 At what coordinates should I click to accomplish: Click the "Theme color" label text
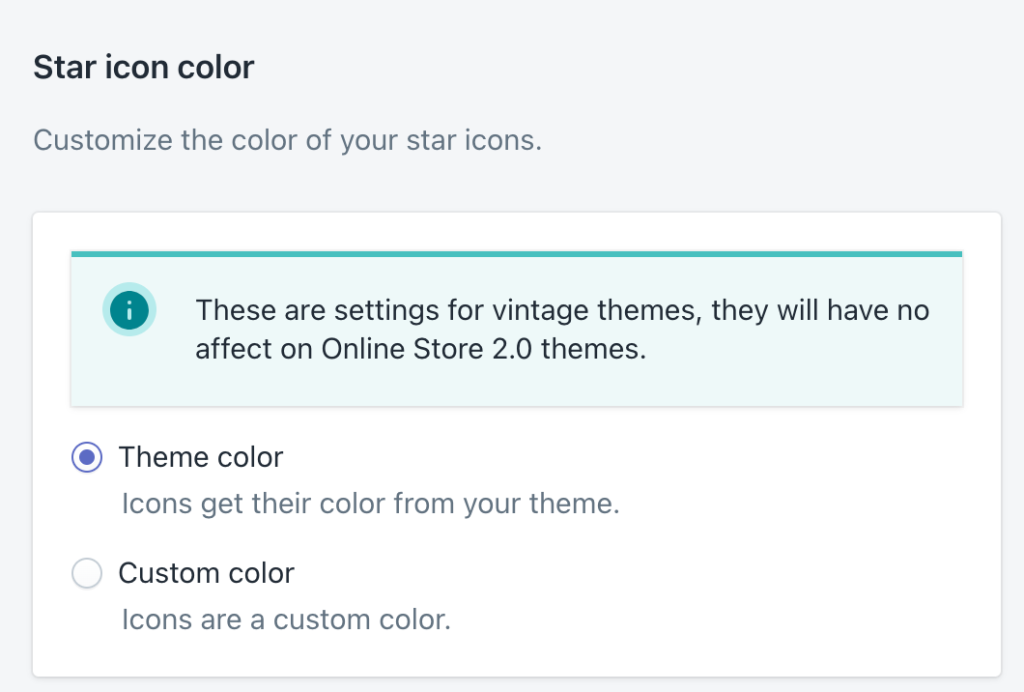201,458
